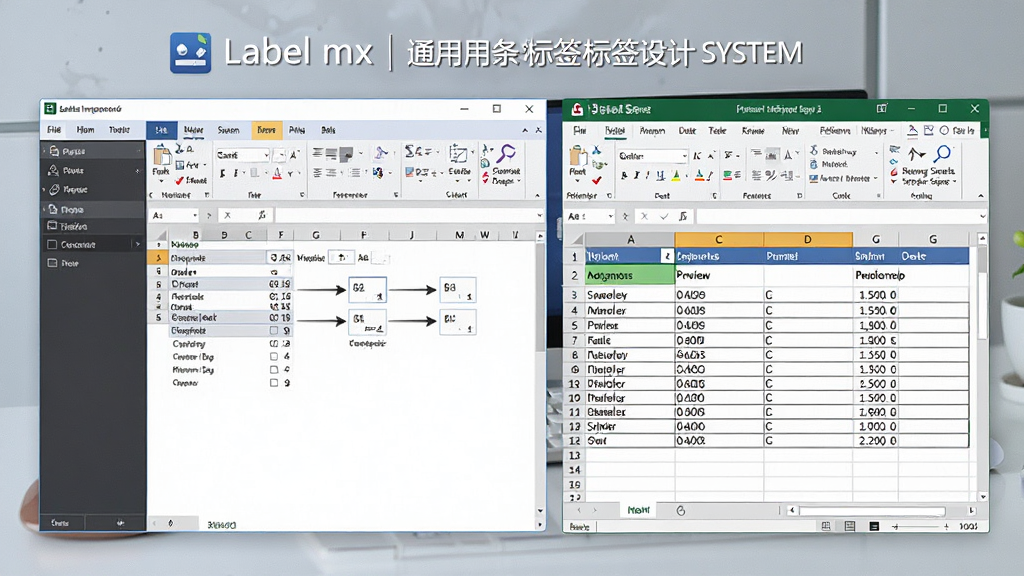
Task: Toggle Bold in the green spreadsheet window ribbon
Action: [x=624, y=175]
